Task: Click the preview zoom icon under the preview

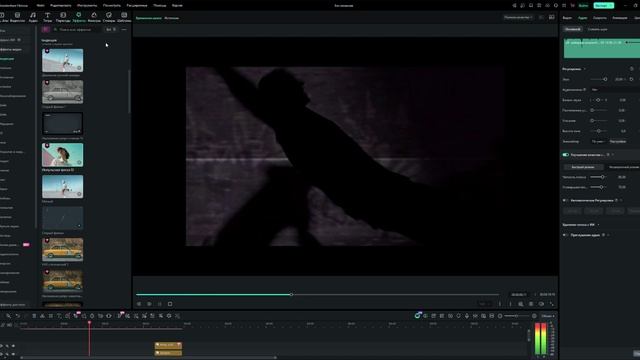Action: [521, 304]
